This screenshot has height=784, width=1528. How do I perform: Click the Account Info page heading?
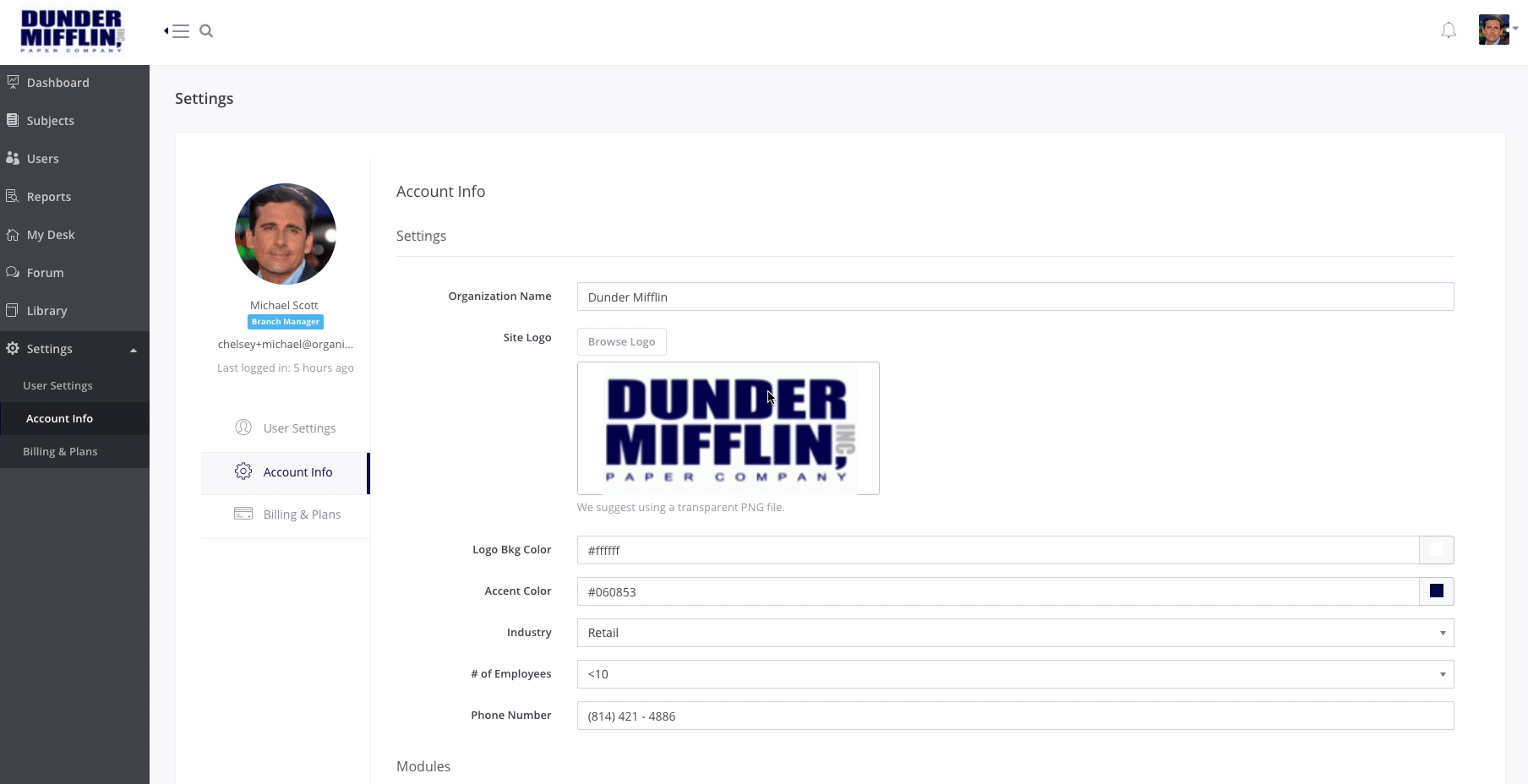441,191
